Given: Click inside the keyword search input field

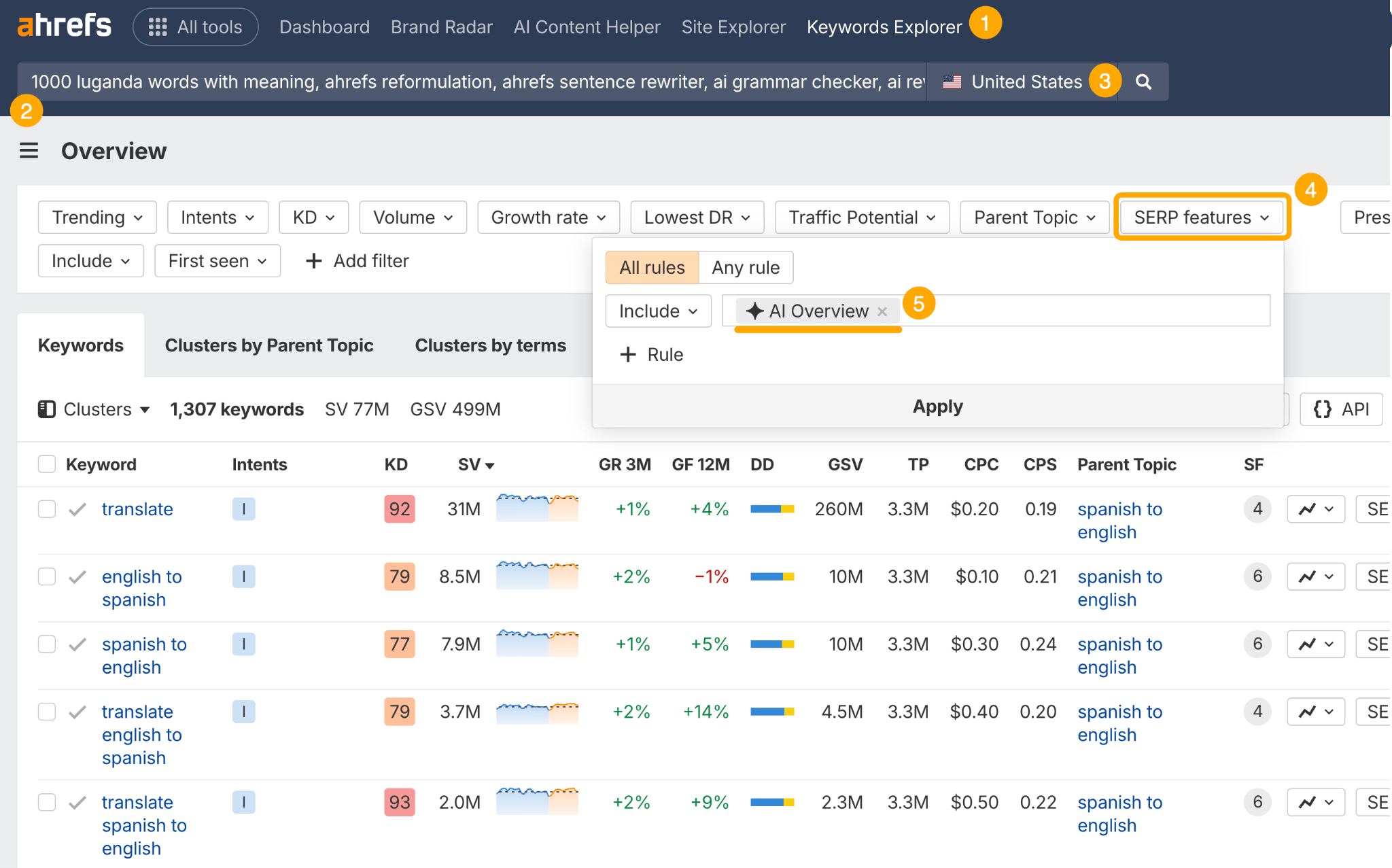Looking at the screenshot, I should point(476,81).
